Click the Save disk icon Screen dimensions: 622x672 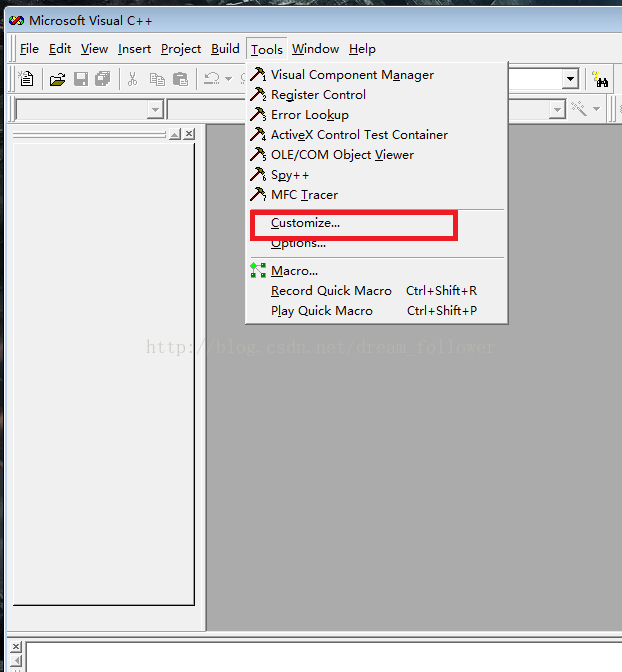click(x=81, y=79)
